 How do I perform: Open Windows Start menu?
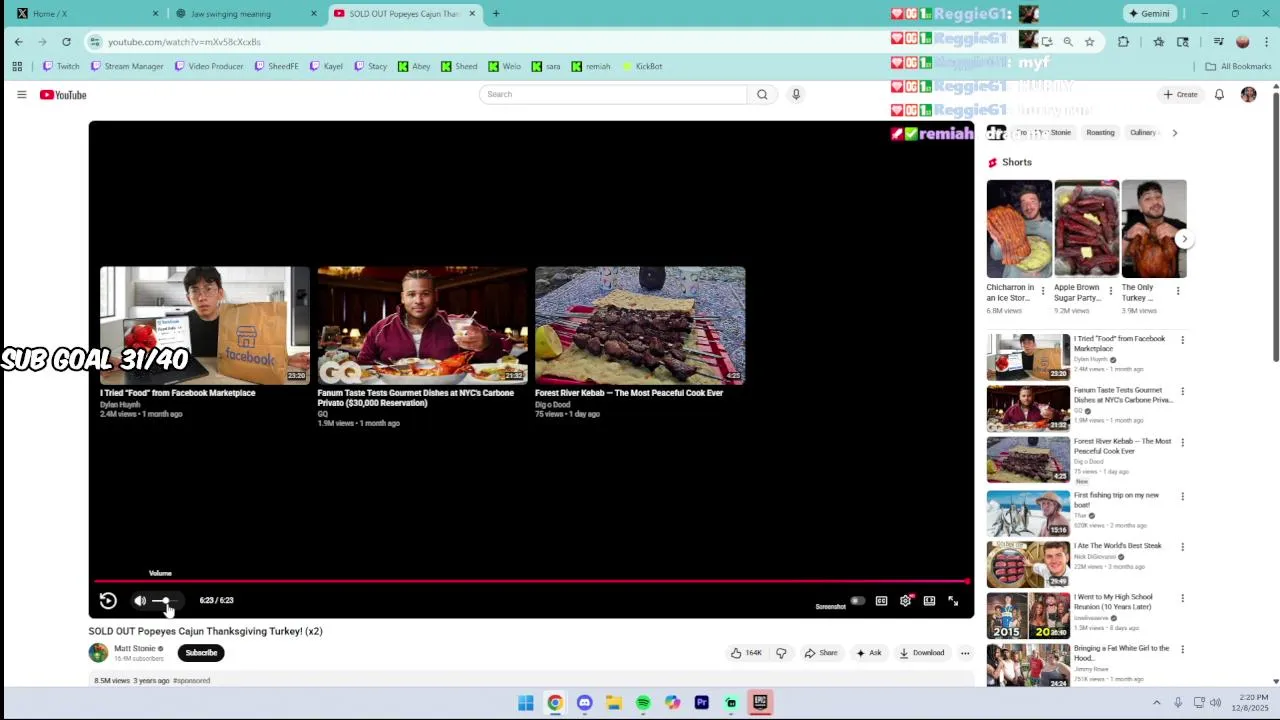coord(525,702)
